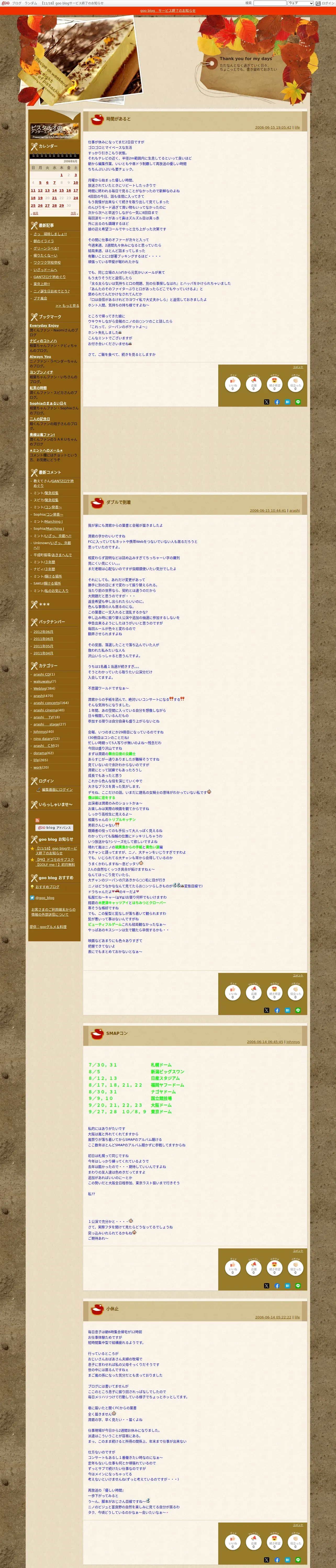Open the dorama category
This screenshot has width=336, height=1568.
(40, 753)
